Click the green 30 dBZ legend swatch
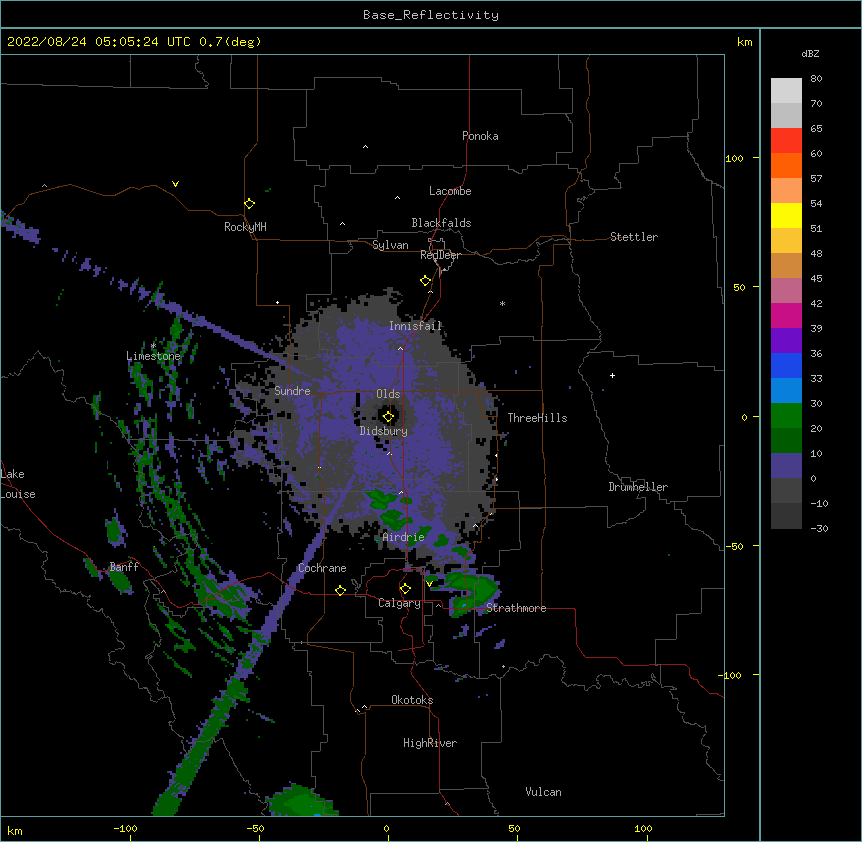Viewport: 862px width, 842px height. pyautogui.click(x=786, y=416)
